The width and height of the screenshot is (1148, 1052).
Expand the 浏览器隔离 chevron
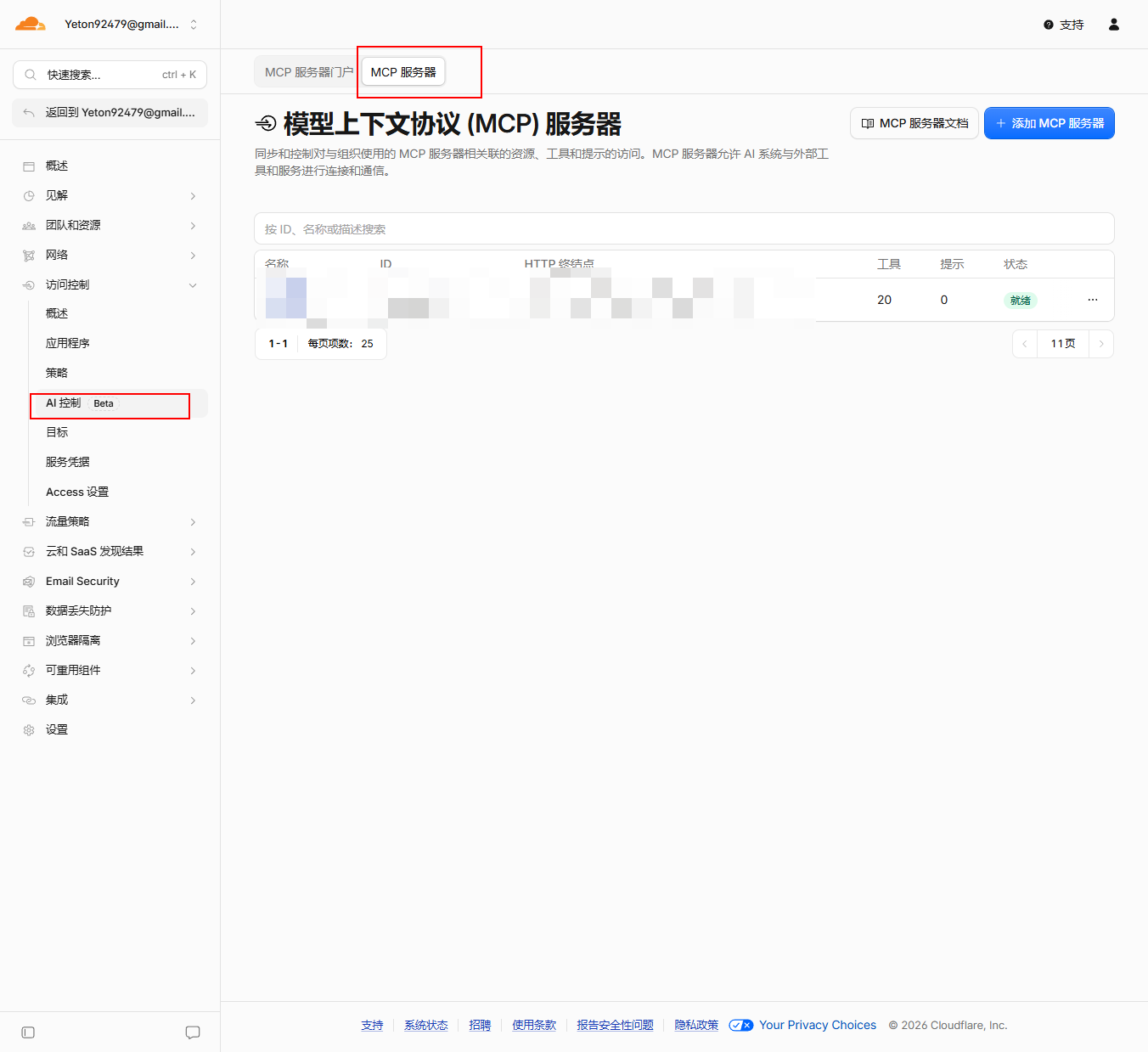tap(193, 641)
